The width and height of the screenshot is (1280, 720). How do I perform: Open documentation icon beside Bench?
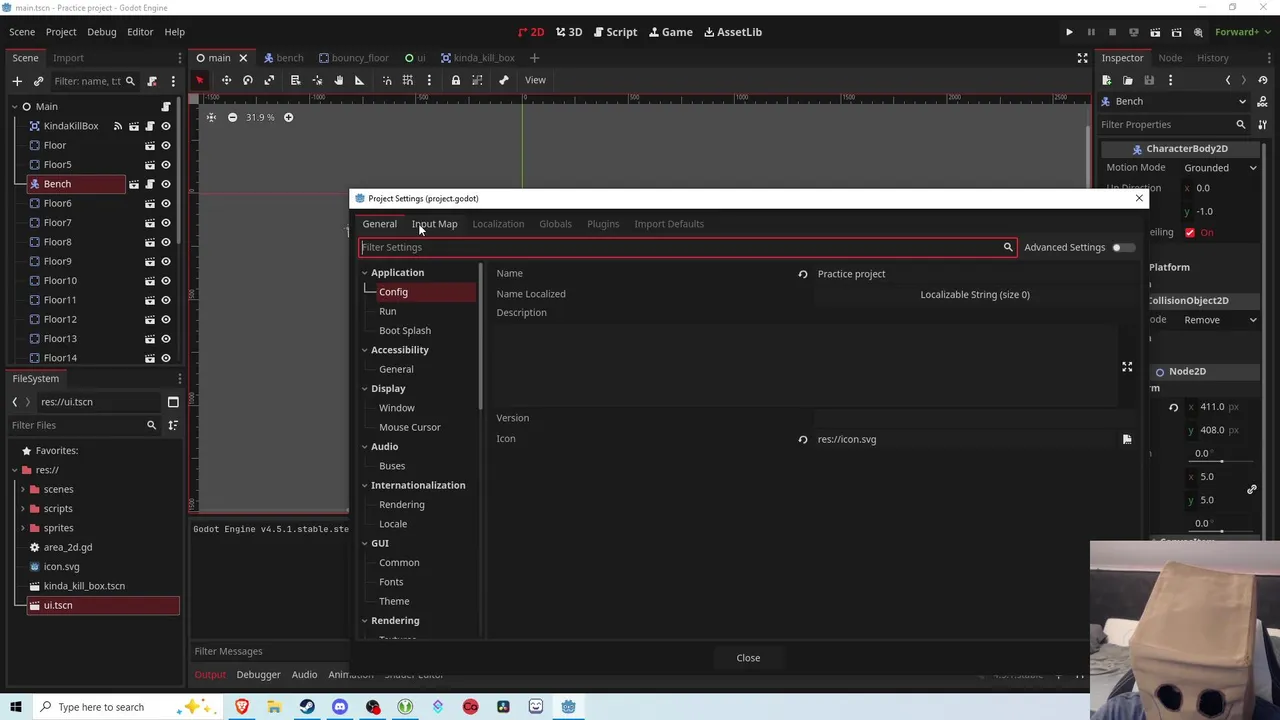point(1263,101)
